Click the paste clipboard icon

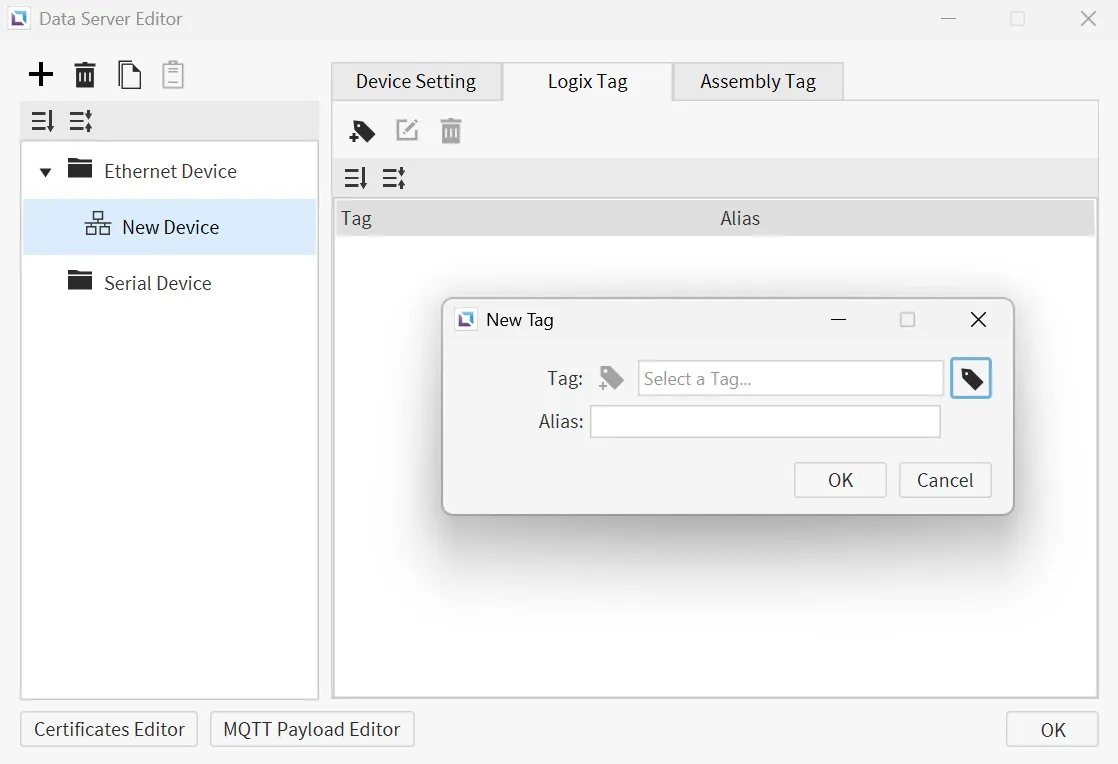173,75
